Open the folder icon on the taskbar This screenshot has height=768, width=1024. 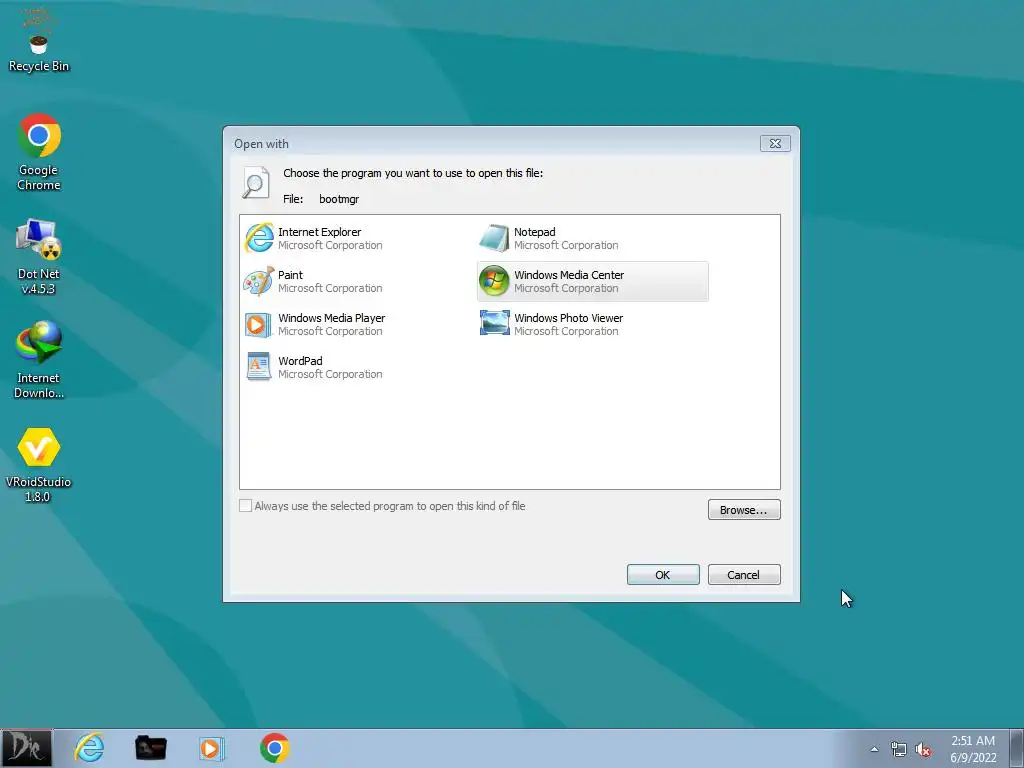(x=150, y=748)
